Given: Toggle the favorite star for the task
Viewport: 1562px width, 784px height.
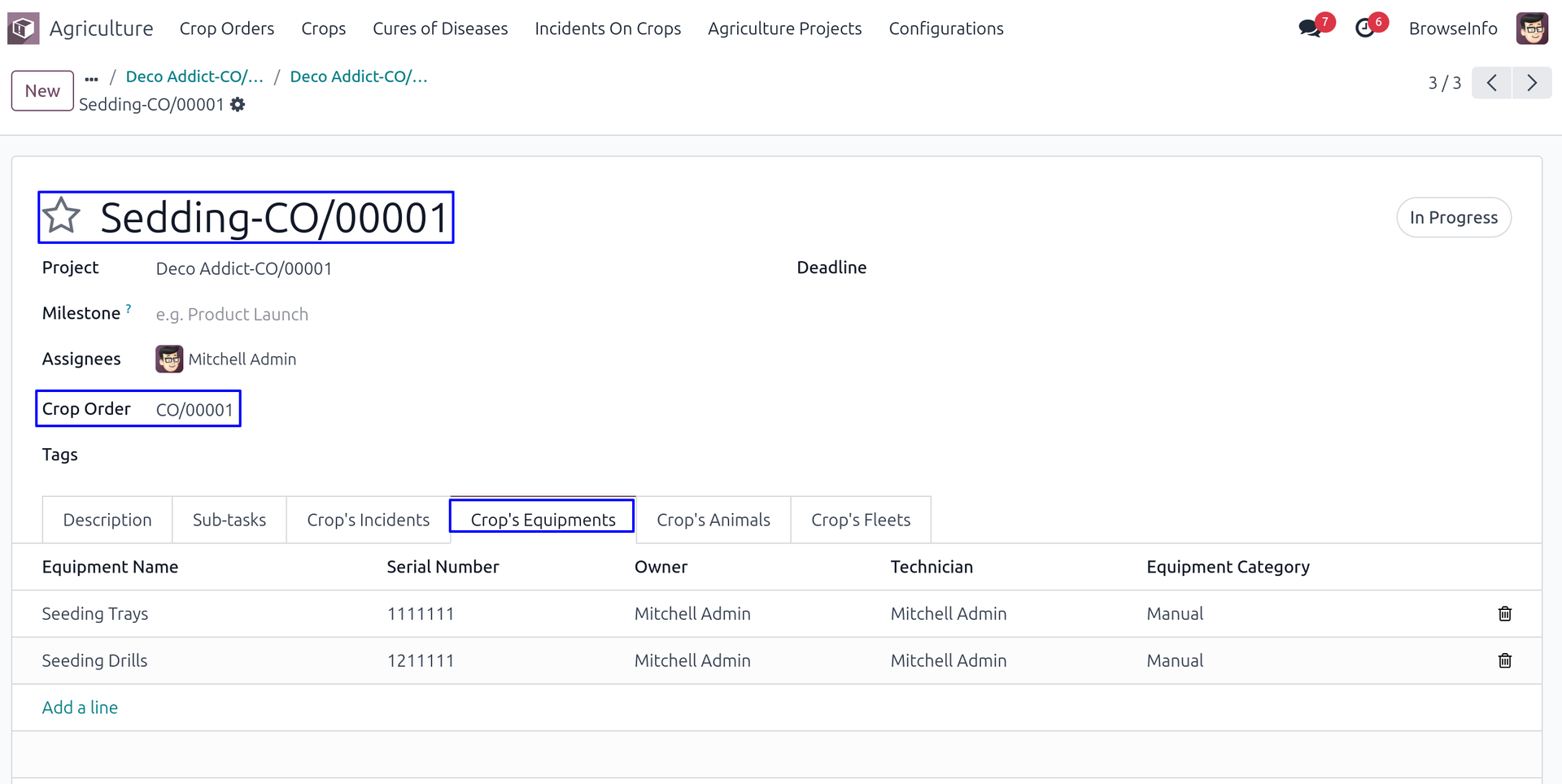Looking at the screenshot, I should pyautogui.click(x=62, y=216).
